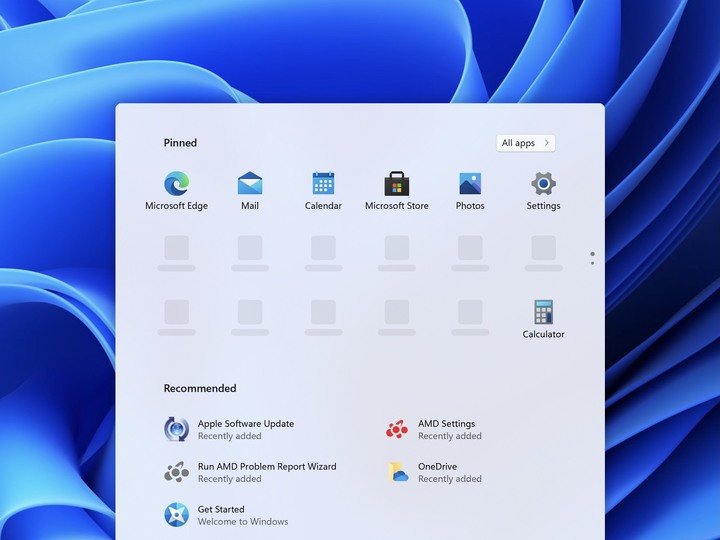
Task: Select the "AMD Settings" label text
Action: coord(446,423)
